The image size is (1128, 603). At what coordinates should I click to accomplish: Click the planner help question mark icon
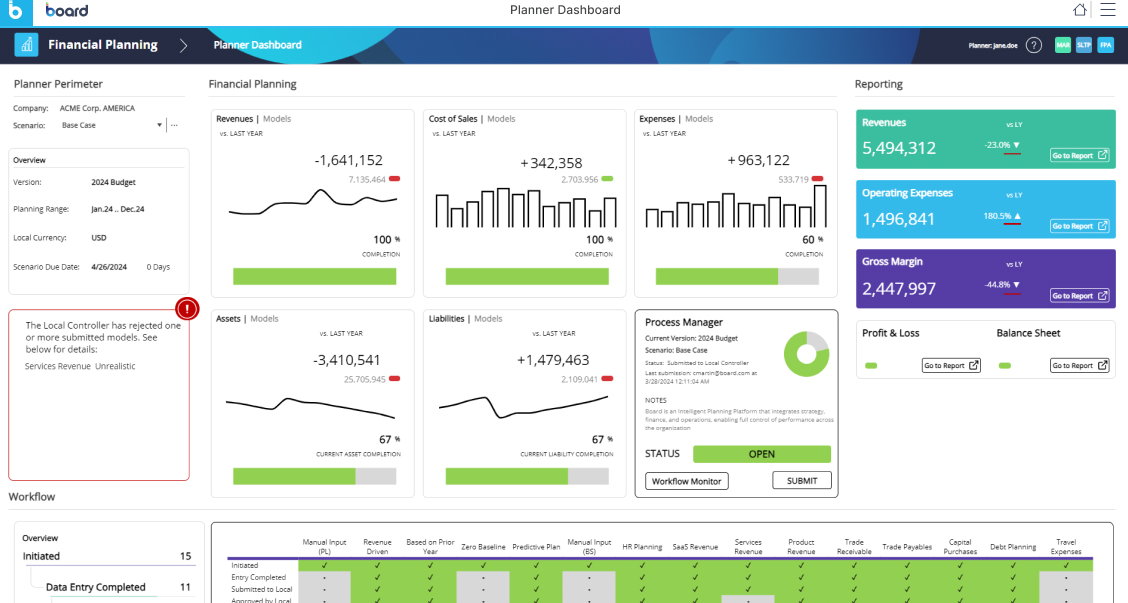tap(1033, 45)
